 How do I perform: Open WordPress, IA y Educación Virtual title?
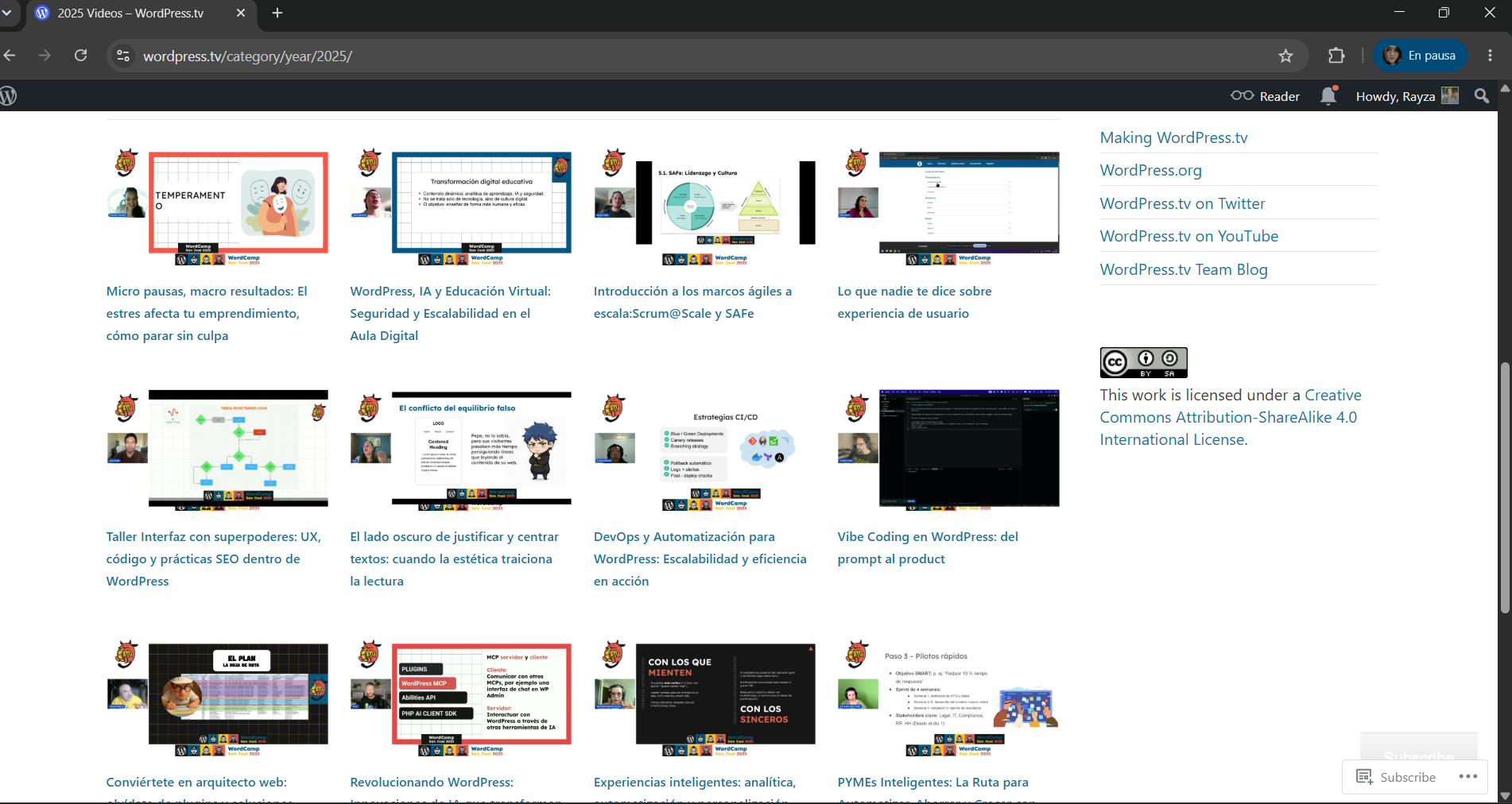pos(450,313)
